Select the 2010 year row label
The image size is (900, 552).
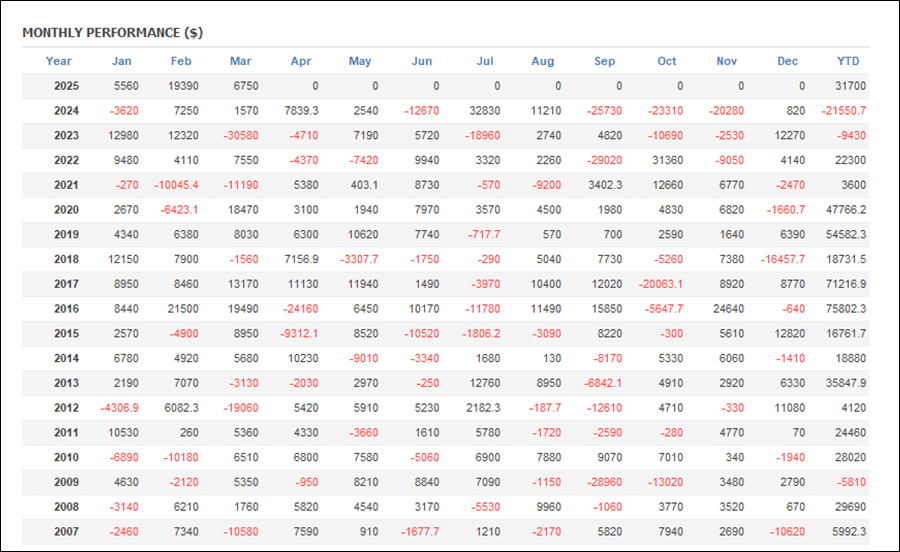point(67,457)
